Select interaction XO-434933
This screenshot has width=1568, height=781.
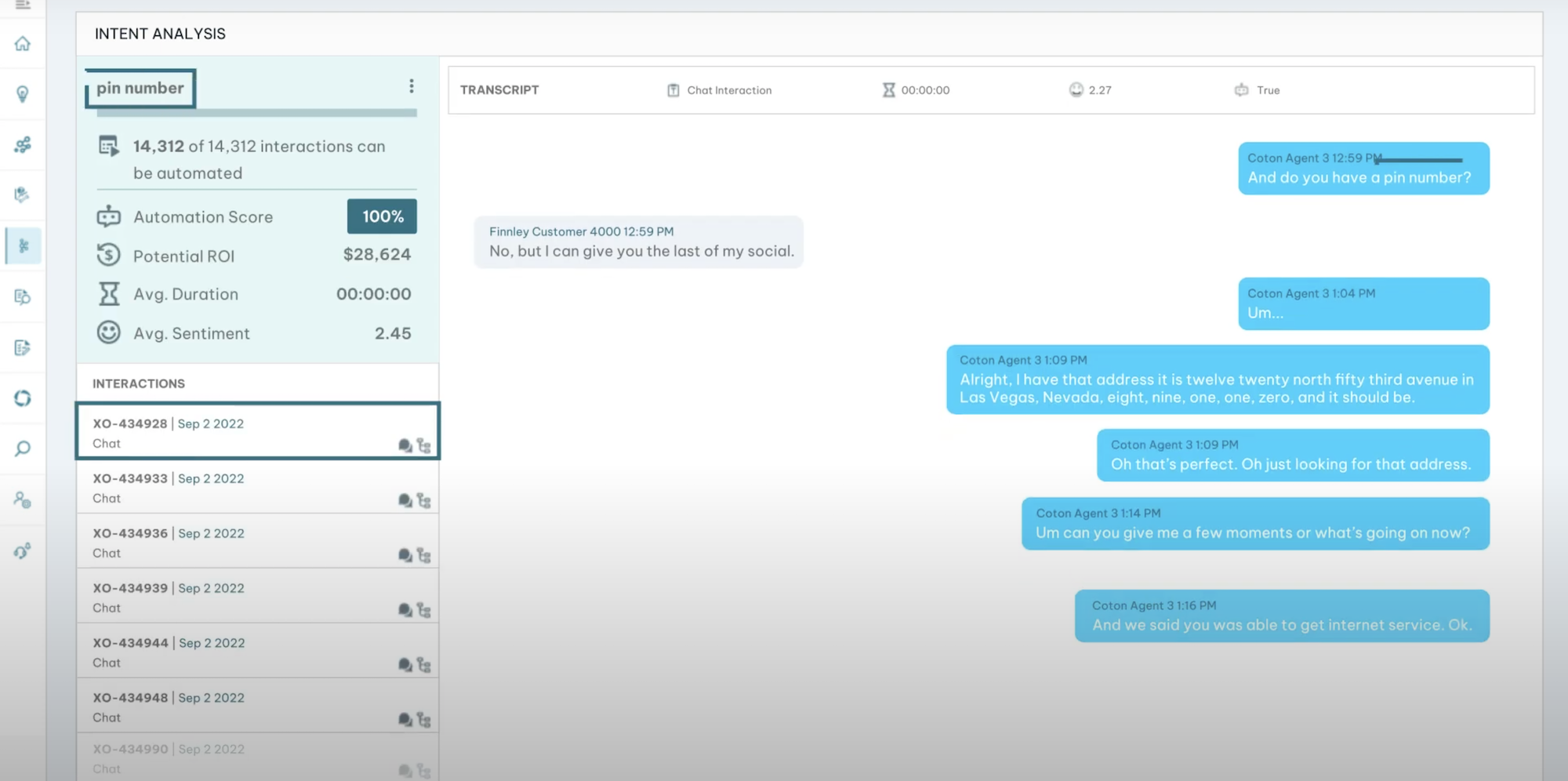click(258, 487)
